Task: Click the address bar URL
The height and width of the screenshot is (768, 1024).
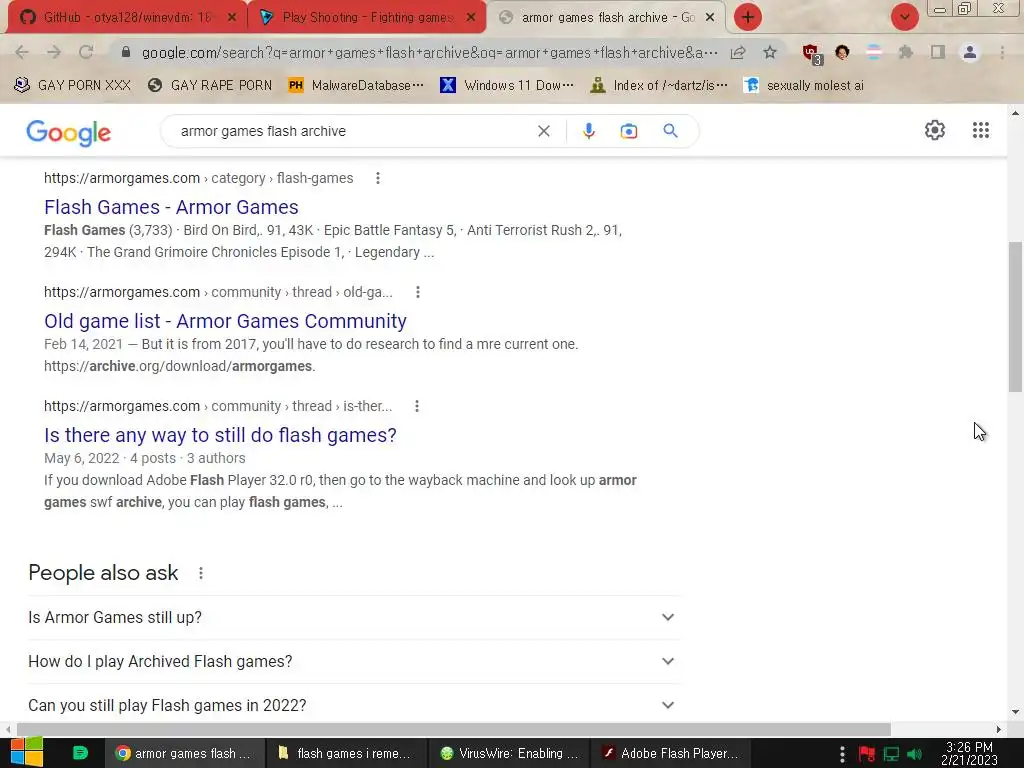Action: point(429,52)
